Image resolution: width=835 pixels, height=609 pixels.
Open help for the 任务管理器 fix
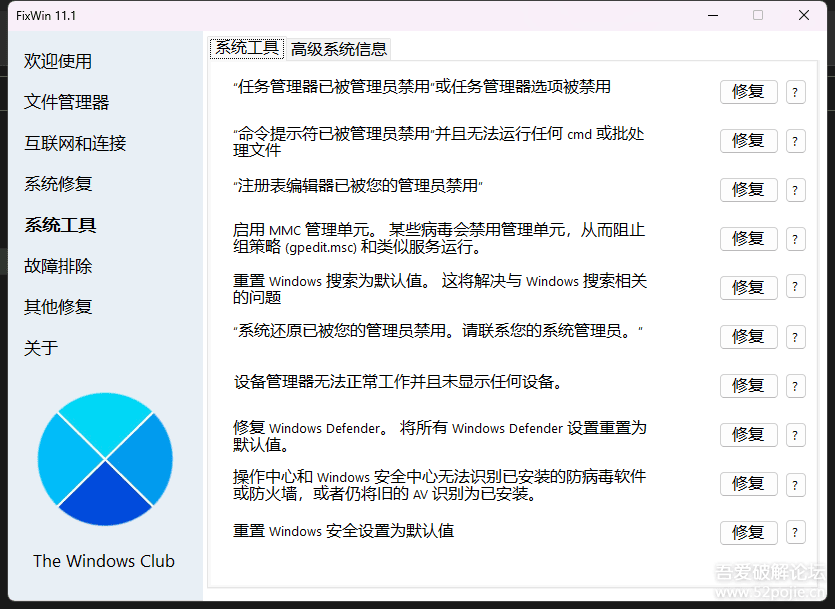click(795, 91)
